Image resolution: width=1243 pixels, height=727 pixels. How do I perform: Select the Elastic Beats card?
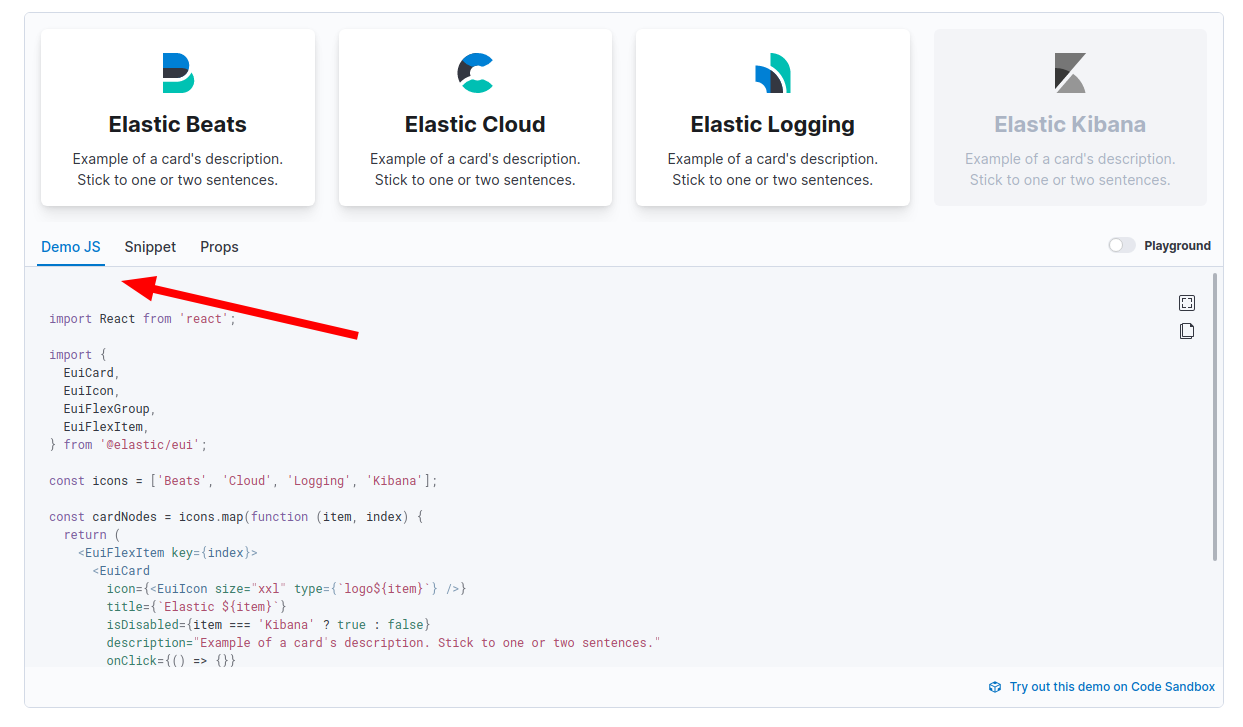pyautogui.click(x=177, y=117)
